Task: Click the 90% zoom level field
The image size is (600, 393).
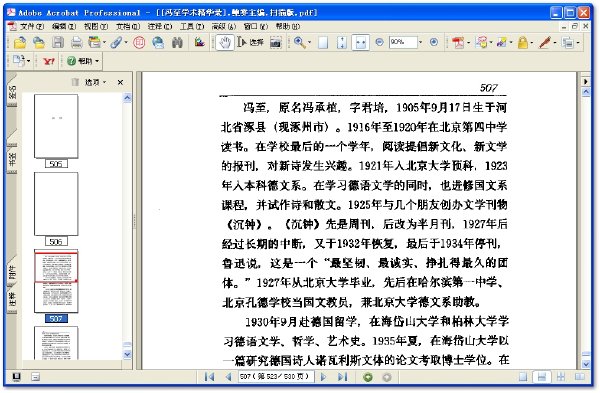Action: (403, 42)
